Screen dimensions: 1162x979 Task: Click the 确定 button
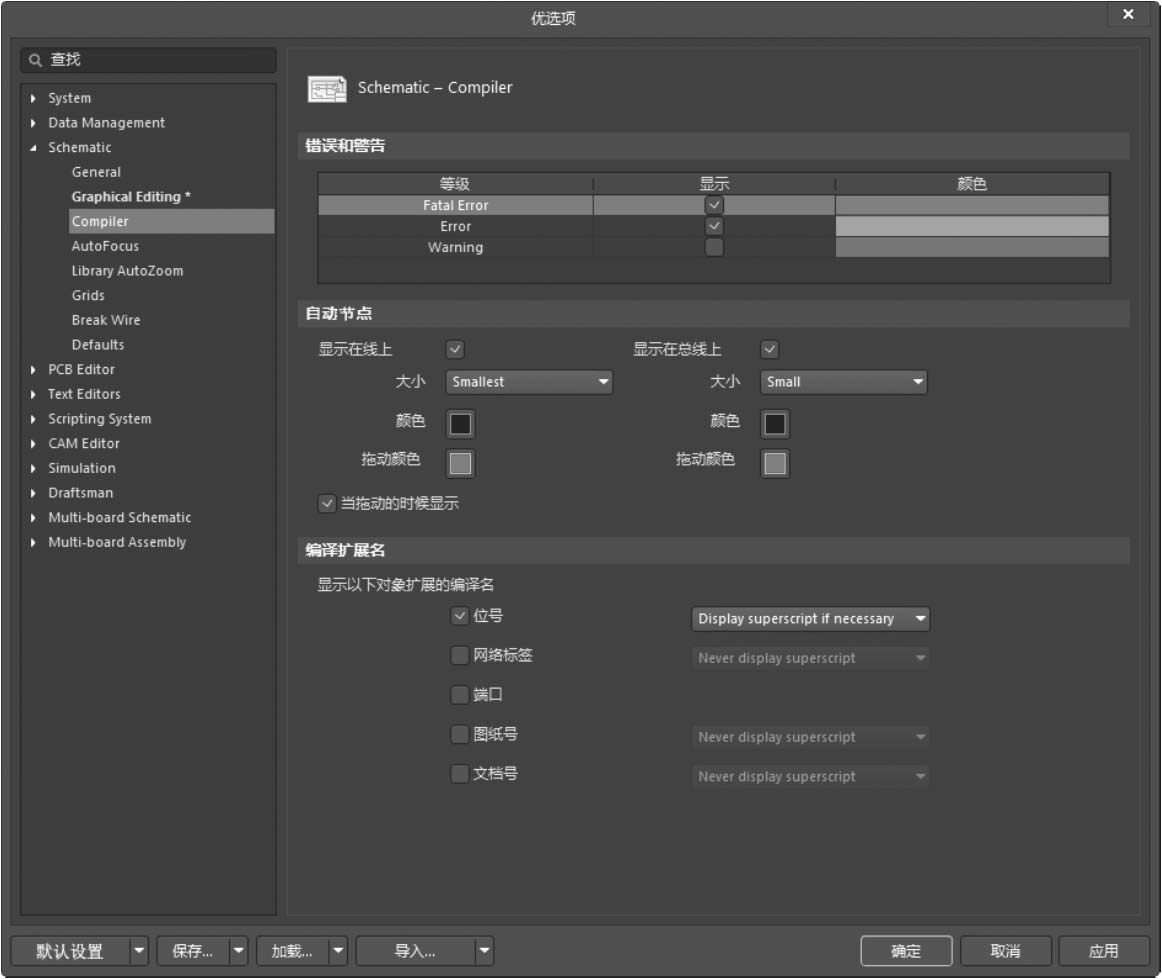point(905,951)
